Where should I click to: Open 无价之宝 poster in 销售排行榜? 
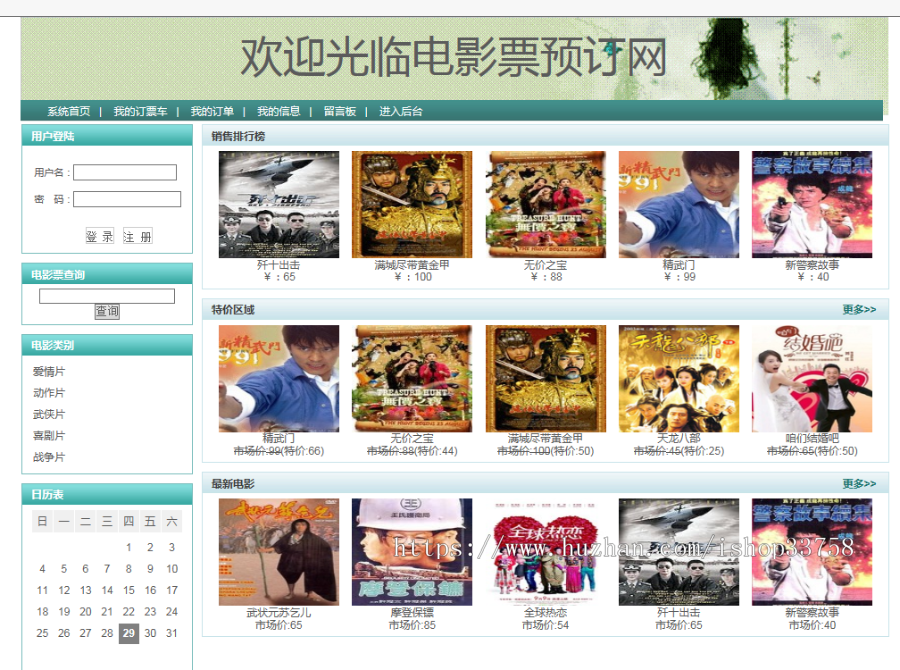pos(545,204)
